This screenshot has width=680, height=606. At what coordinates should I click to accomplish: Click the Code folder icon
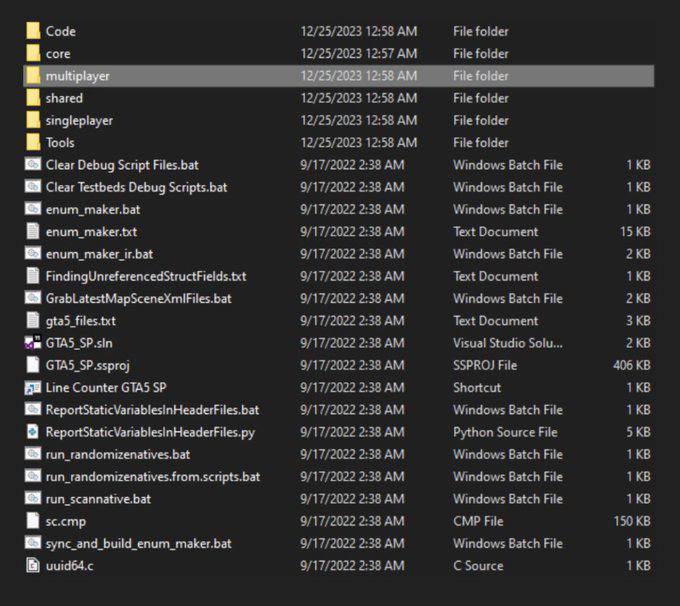click(x=33, y=31)
